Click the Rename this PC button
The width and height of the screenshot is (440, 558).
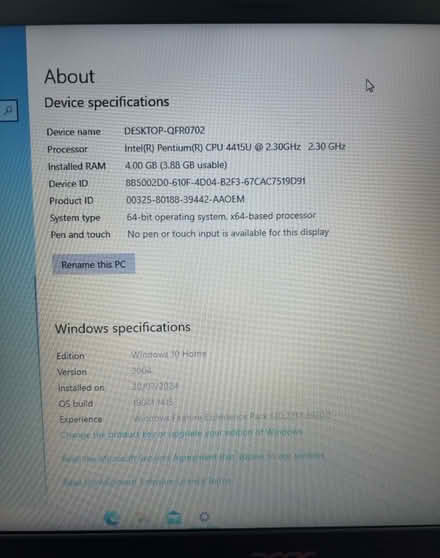[94, 264]
